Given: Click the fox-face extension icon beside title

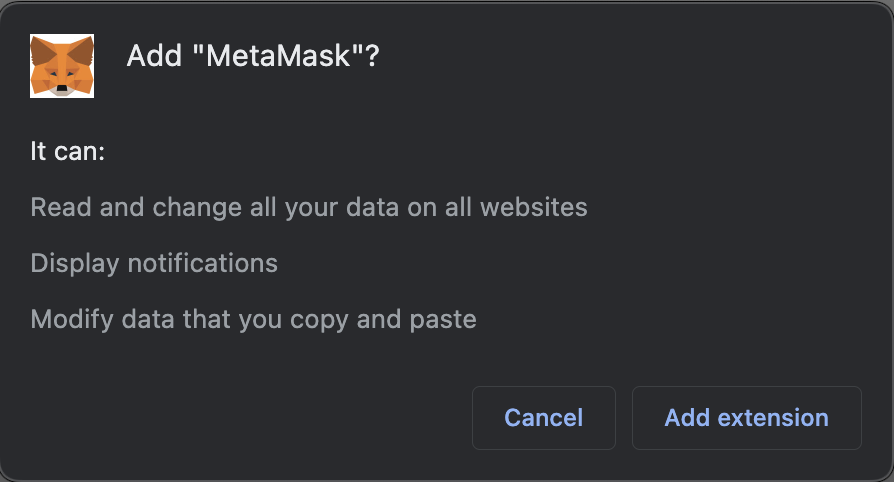Looking at the screenshot, I should tap(62, 66).
